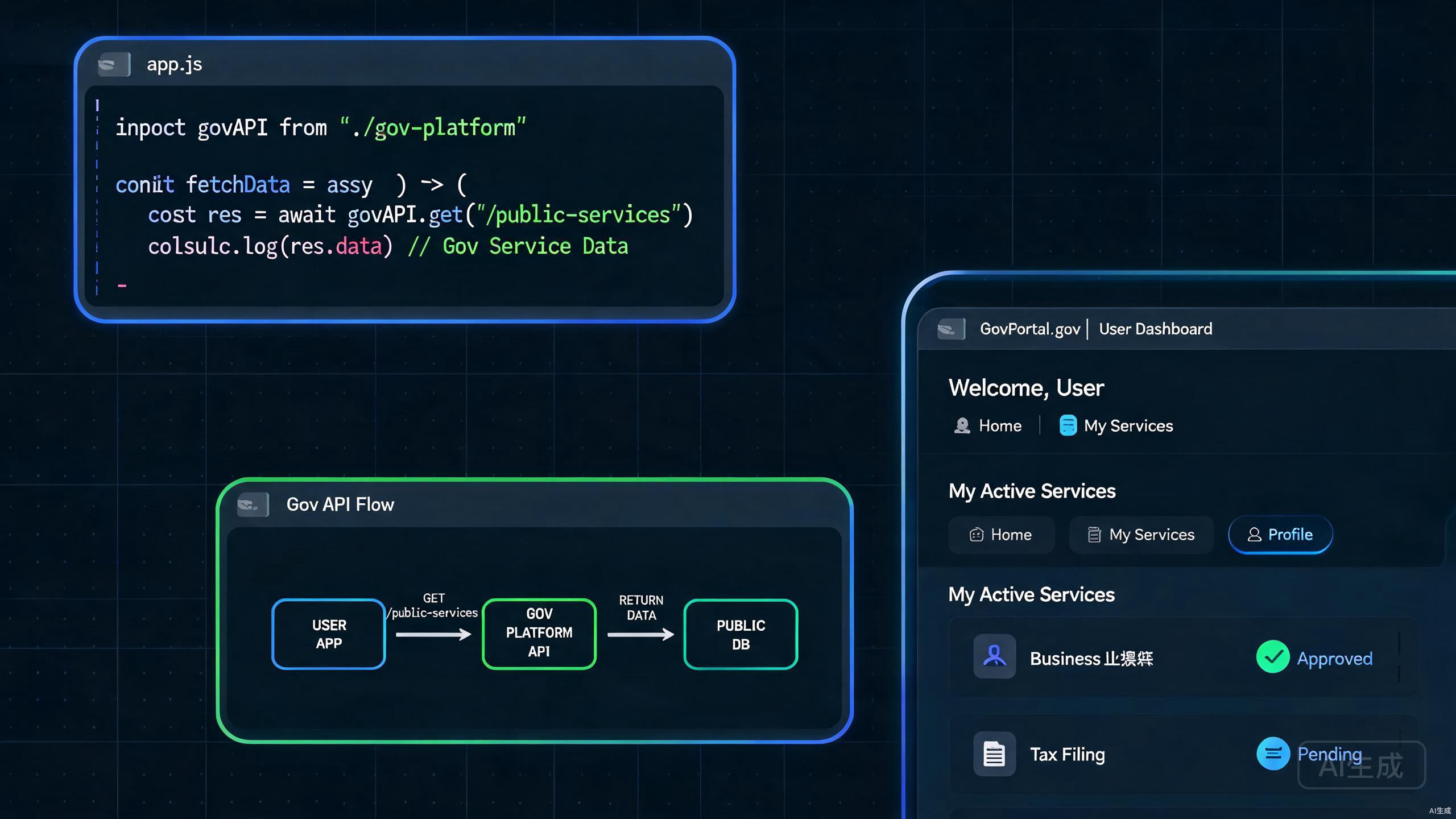
Task: Select the My Services pill tab
Action: pos(1141,535)
